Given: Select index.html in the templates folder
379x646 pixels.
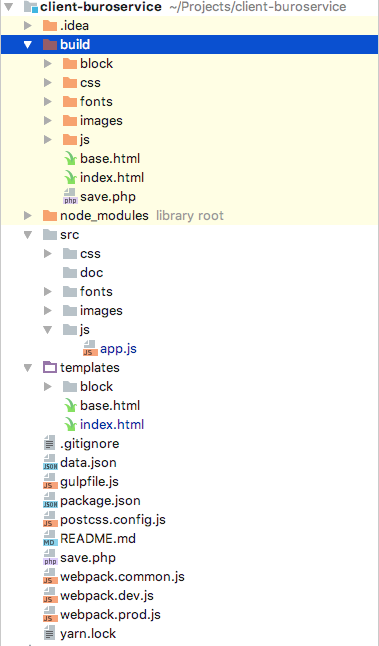Looking at the screenshot, I should tap(112, 424).
